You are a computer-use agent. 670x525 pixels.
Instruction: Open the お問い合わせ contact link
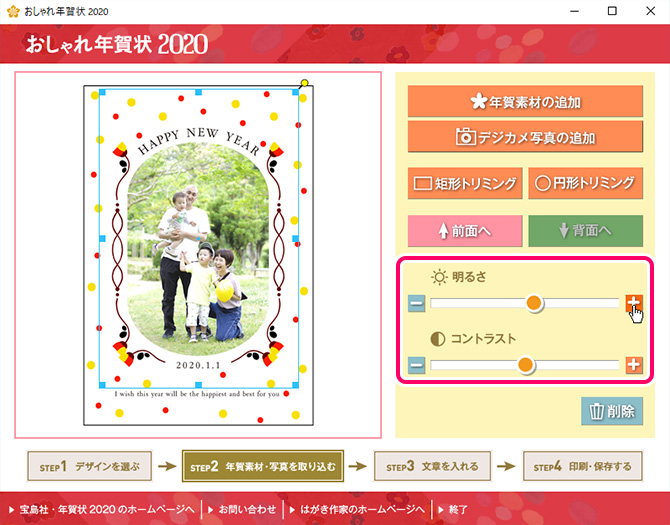pyautogui.click(x=242, y=510)
